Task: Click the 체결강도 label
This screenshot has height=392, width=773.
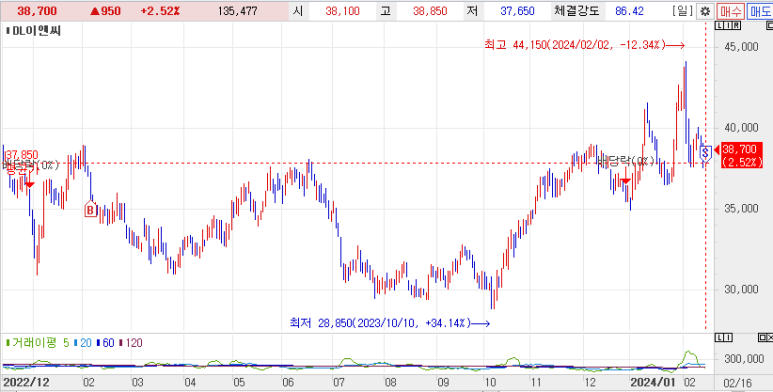Action: pos(576,11)
